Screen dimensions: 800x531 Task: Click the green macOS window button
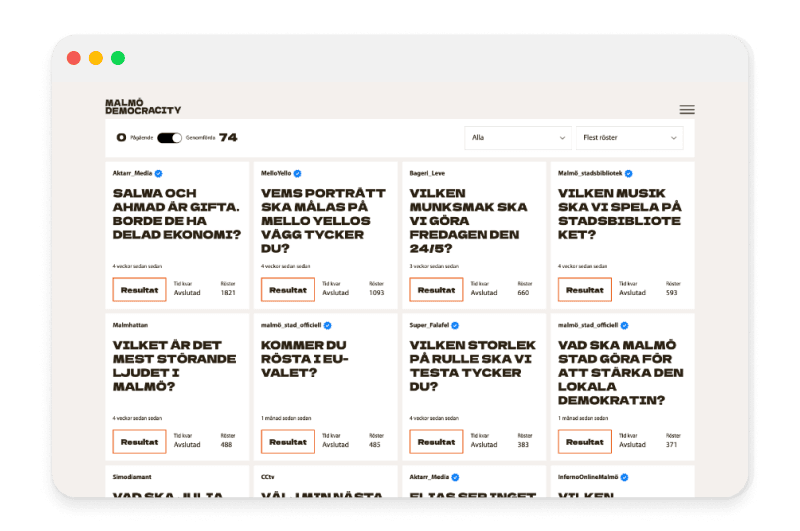tap(118, 58)
